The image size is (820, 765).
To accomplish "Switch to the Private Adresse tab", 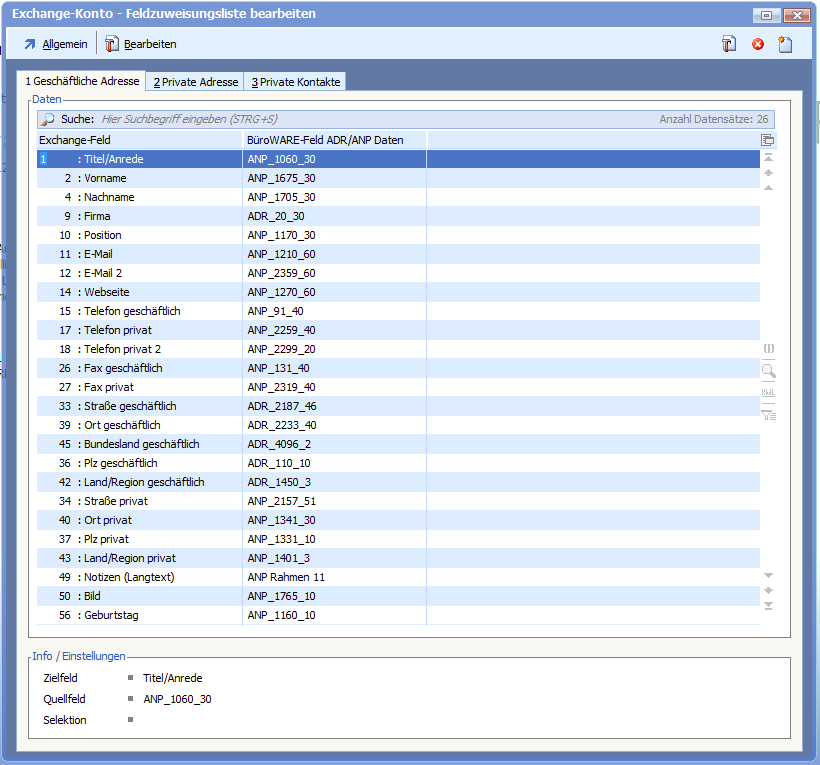I will click(x=195, y=82).
